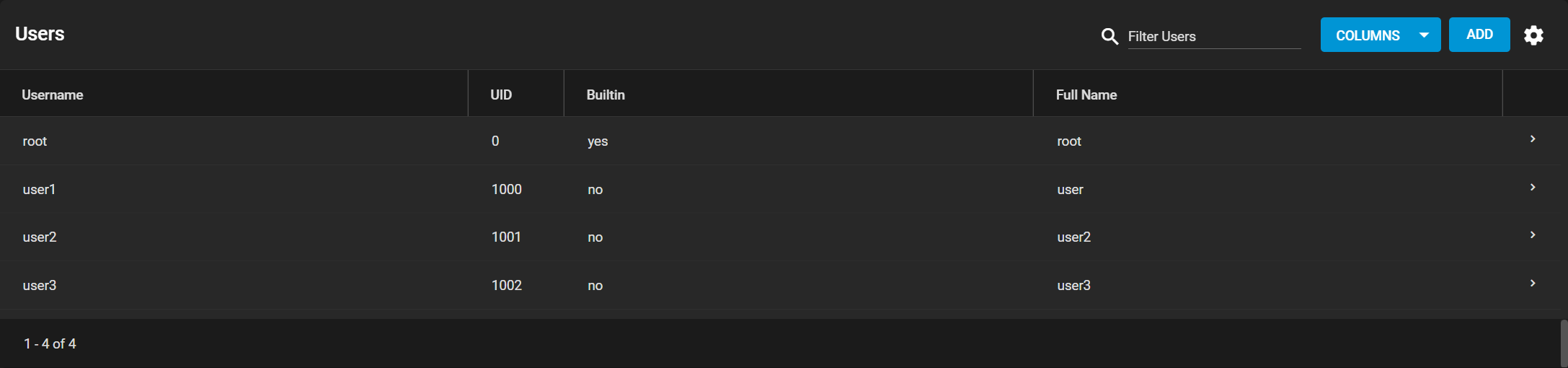Focus the Filter Users search field
Screen dimensions: 1568x368
[1214, 36]
